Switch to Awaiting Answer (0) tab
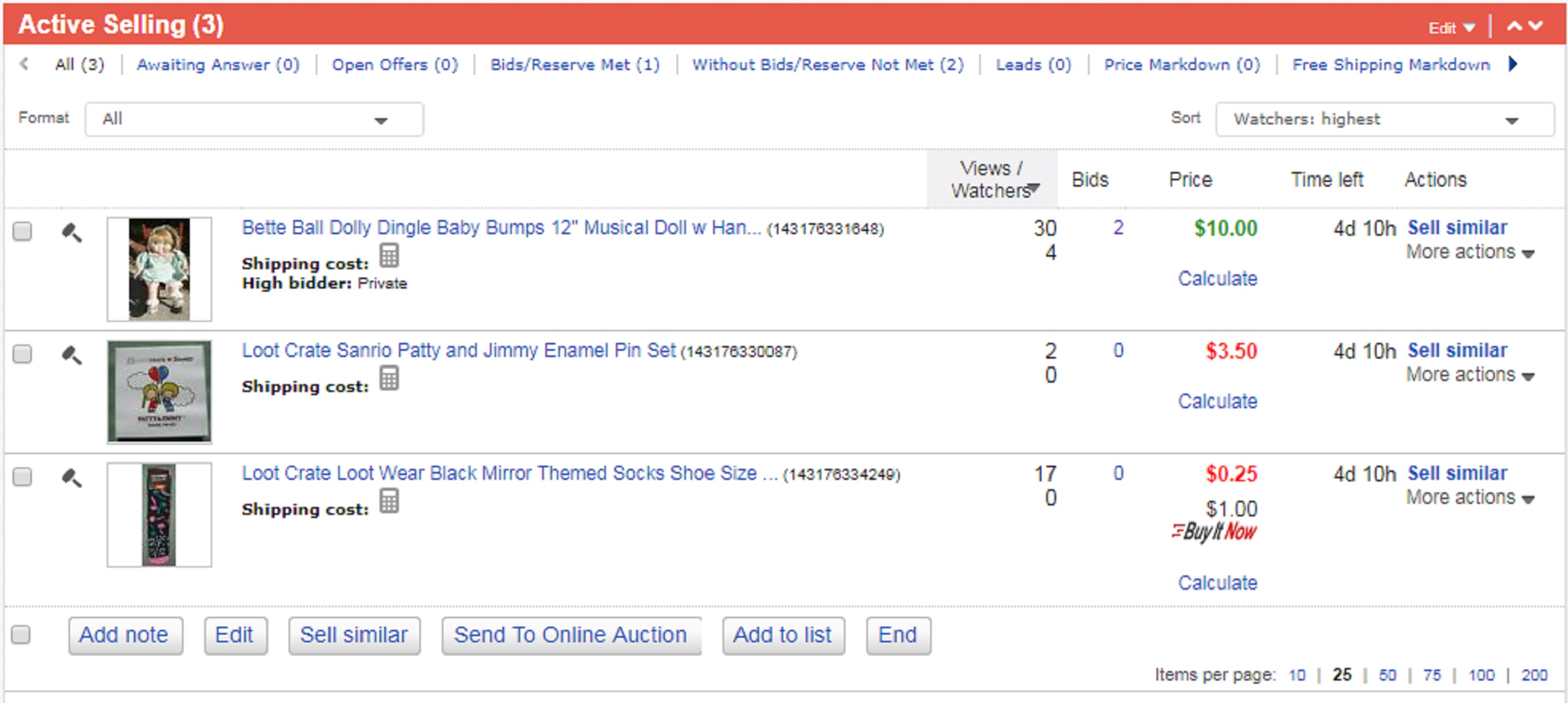The image size is (1568, 703). pyautogui.click(x=219, y=64)
